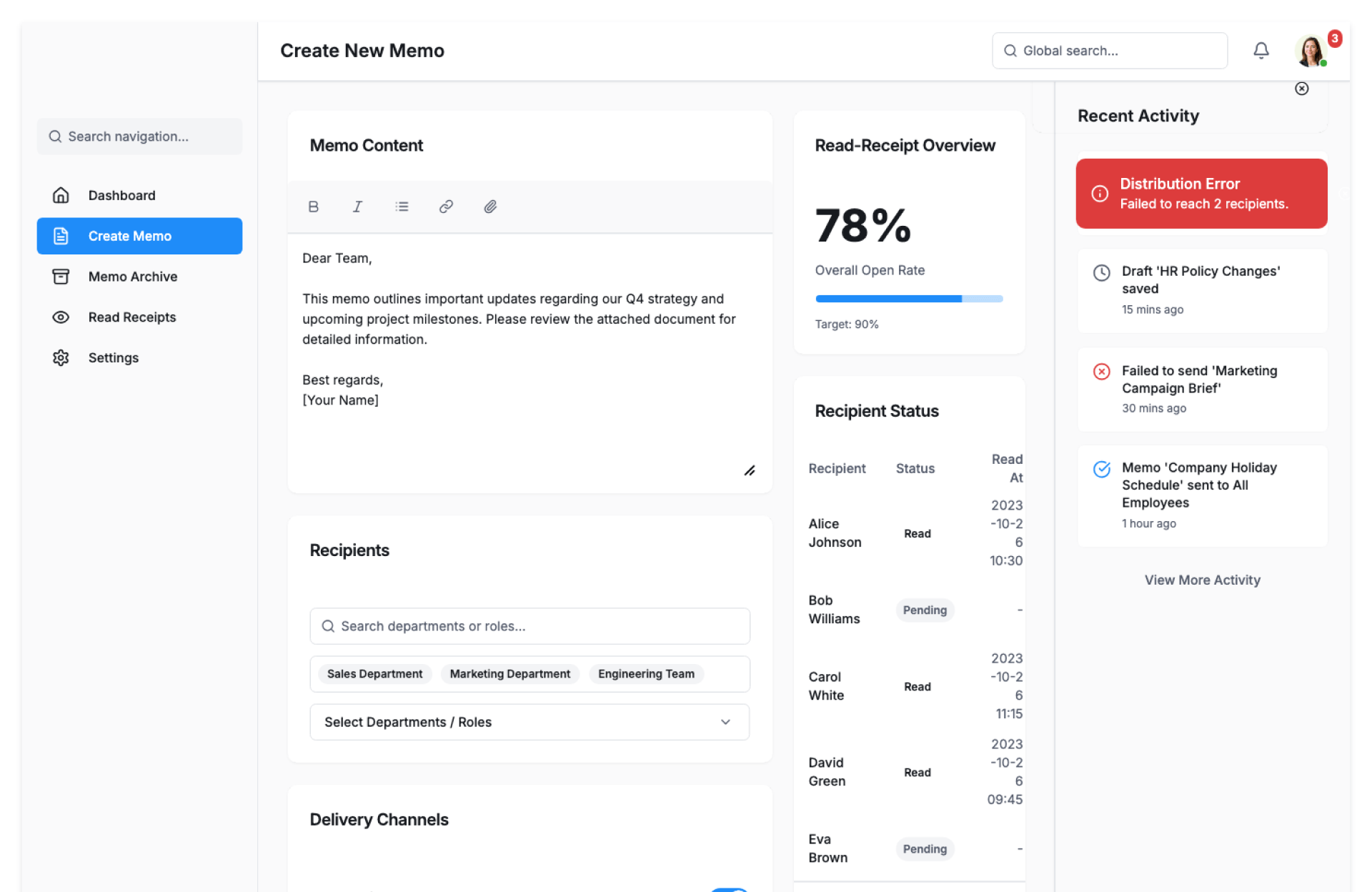Apply bold formatting in memo editor
This screenshot has height=892, width=1372.
tap(313, 207)
